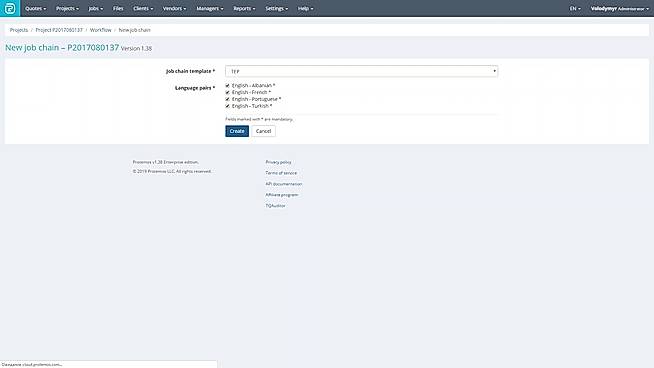Image resolution: width=654 pixels, height=368 pixels.
Task: Expand the Quotes menu
Action: (x=35, y=8)
